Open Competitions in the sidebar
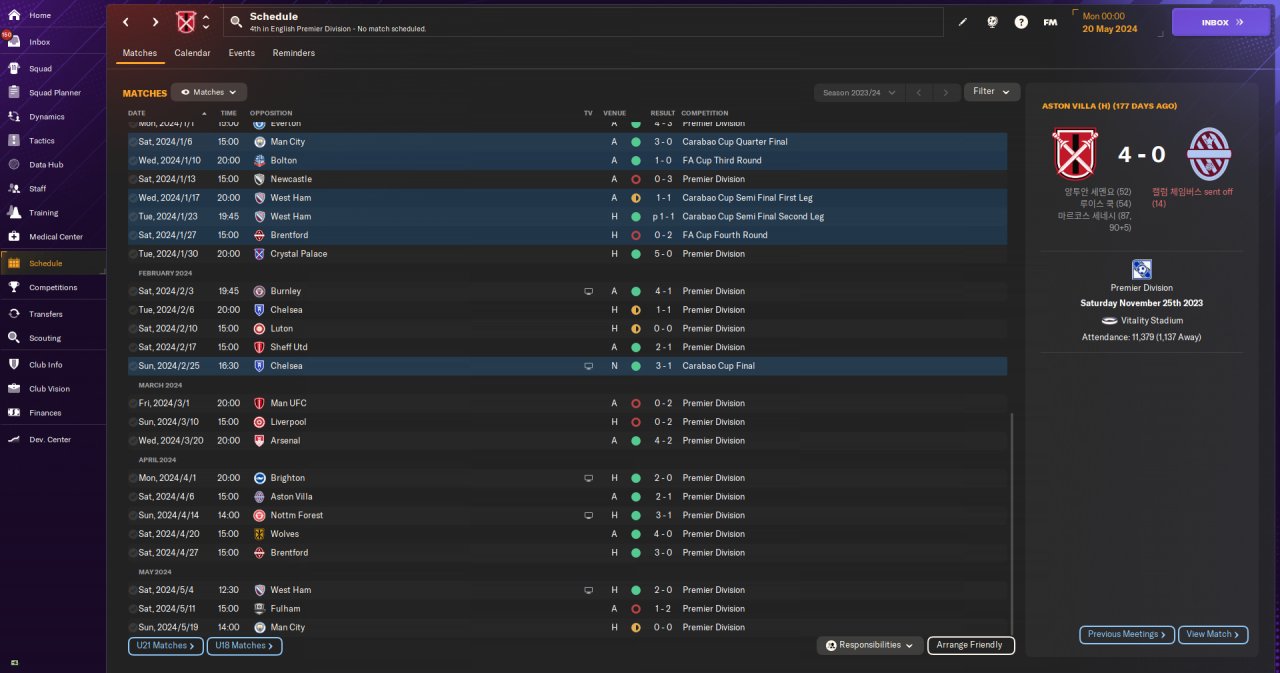This screenshot has width=1280, height=673. (52, 287)
